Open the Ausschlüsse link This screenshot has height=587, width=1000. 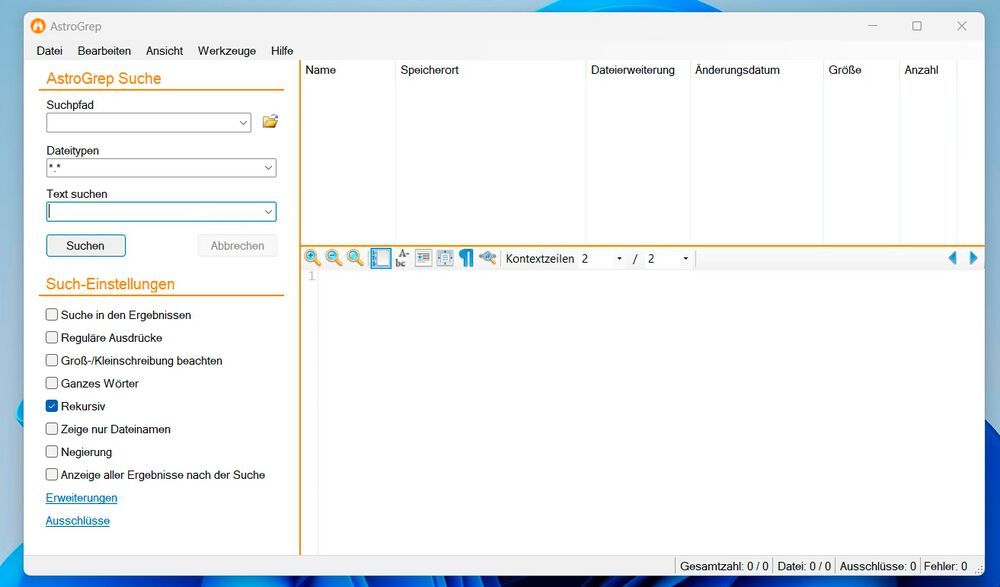(78, 521)
